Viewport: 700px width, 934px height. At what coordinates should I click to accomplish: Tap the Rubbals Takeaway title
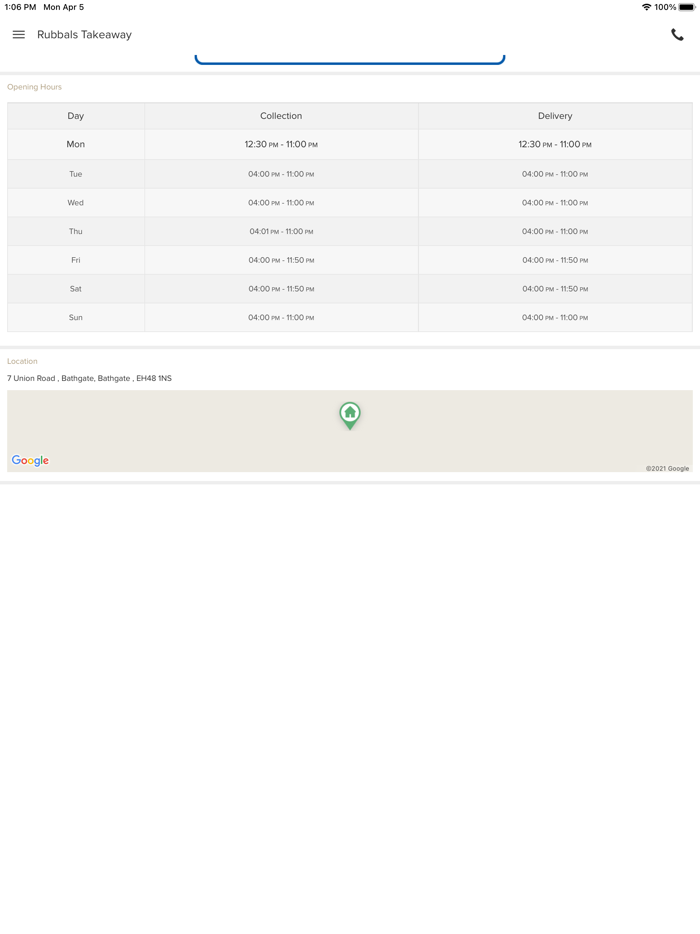click(84, 35)
